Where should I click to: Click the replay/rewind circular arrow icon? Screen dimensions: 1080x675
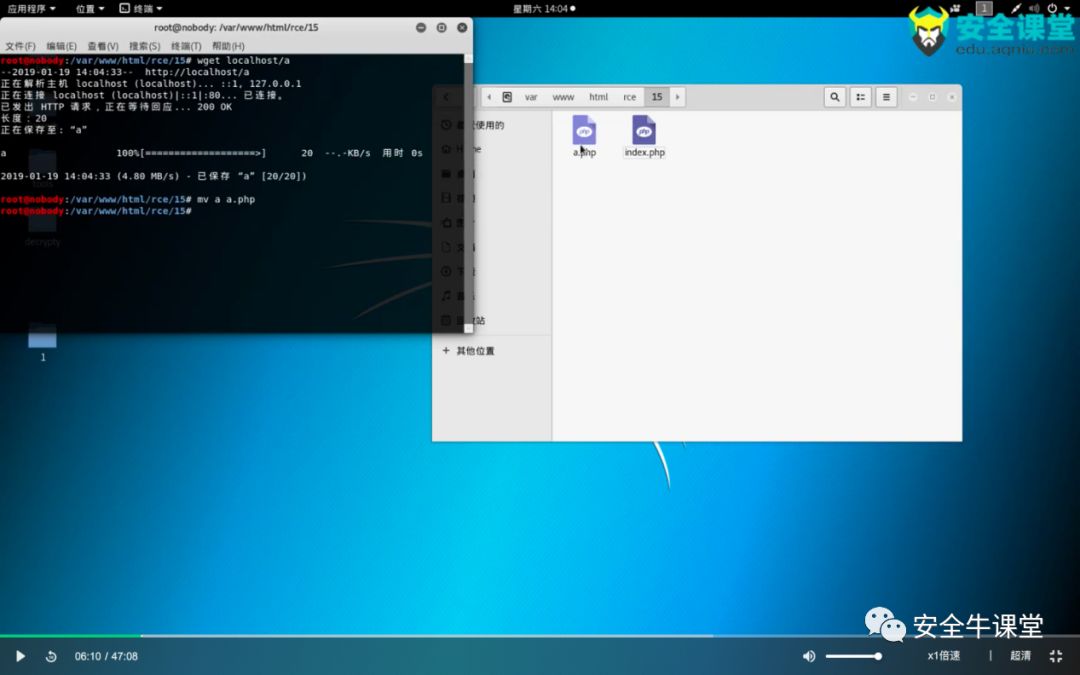(51, 656)
